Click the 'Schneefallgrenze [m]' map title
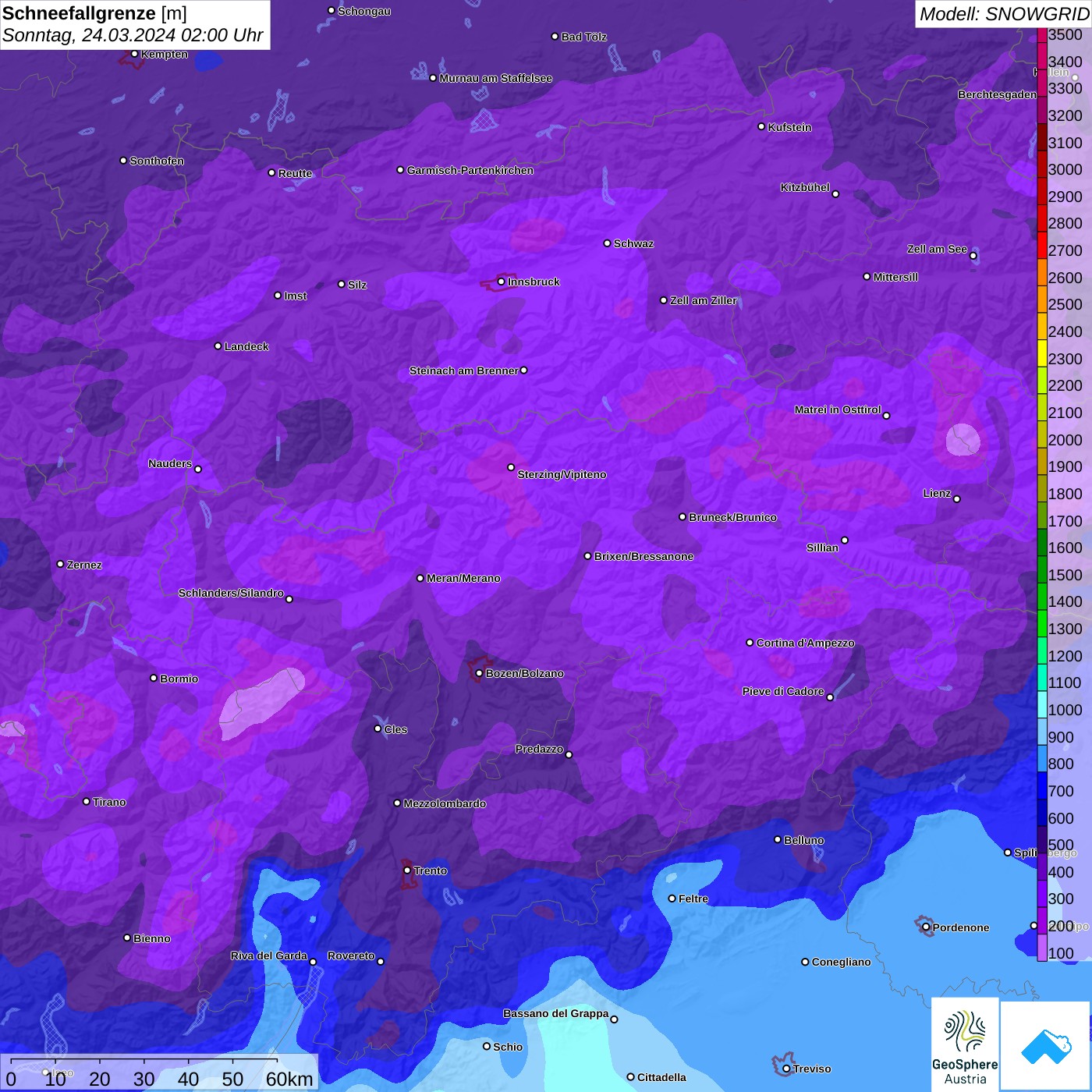The width and height of the screenshot is (1092, 1092). pos(94,13)
